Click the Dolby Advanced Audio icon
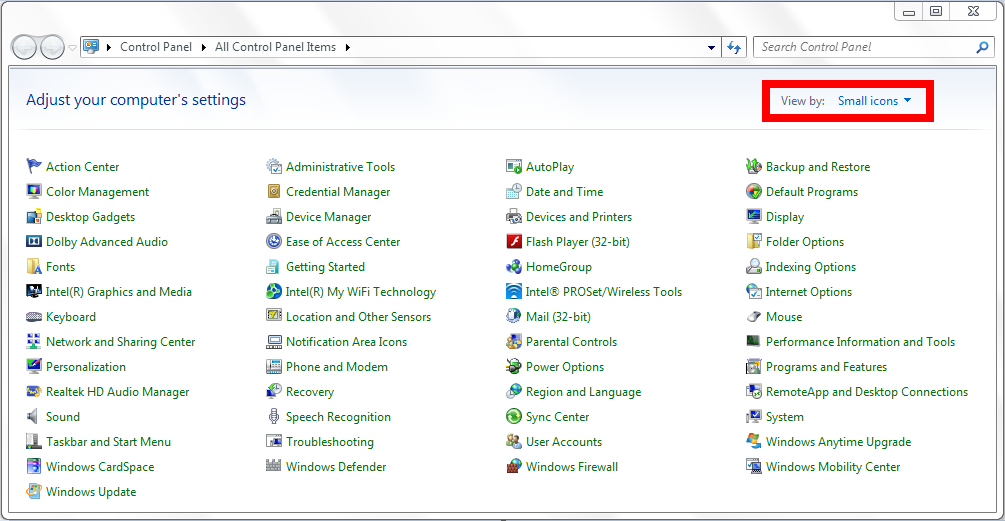Screen dimensions: 1005x521 click(34, 242)
